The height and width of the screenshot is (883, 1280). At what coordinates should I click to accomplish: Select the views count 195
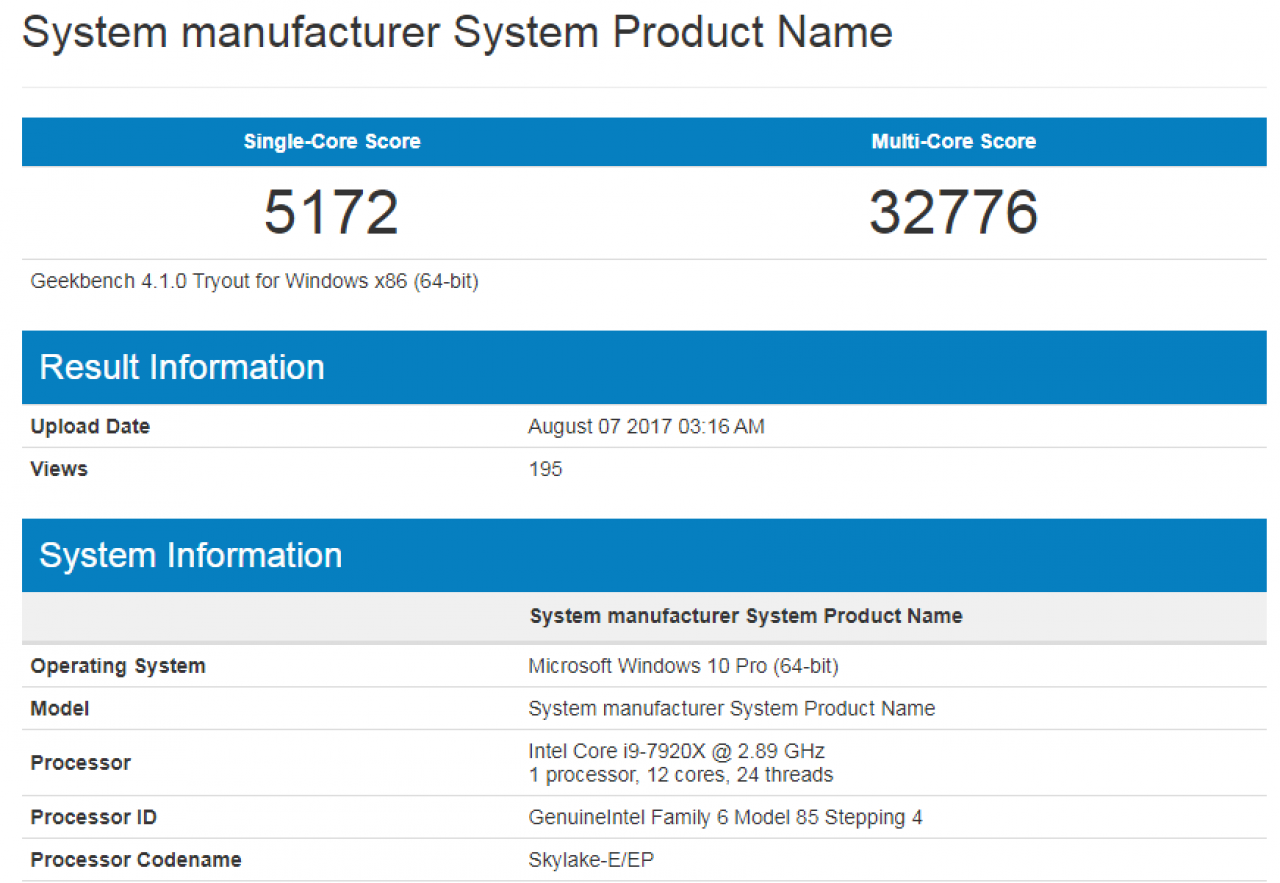(545, 469)
